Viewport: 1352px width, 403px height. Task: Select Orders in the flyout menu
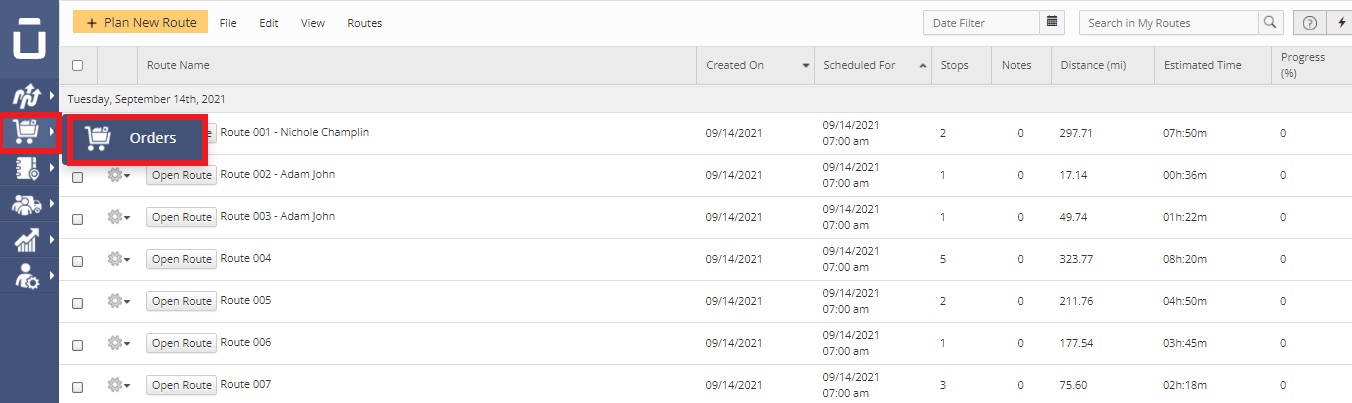(135, 139)
